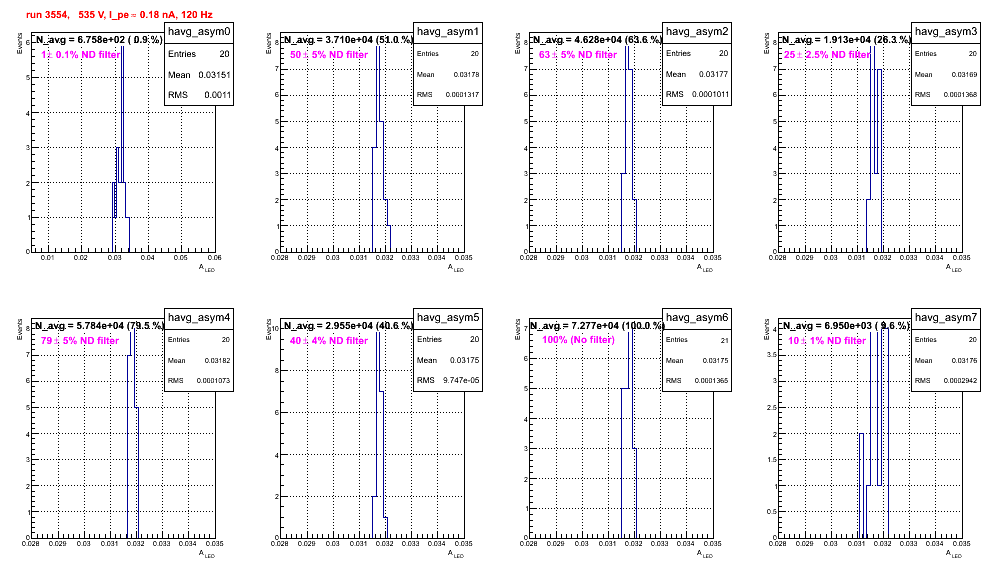Image resolution: width=996 pixels, height=572 pixels.
Task: Click Entries value 20 in havg_asym0 box
Action: [224, 54]
